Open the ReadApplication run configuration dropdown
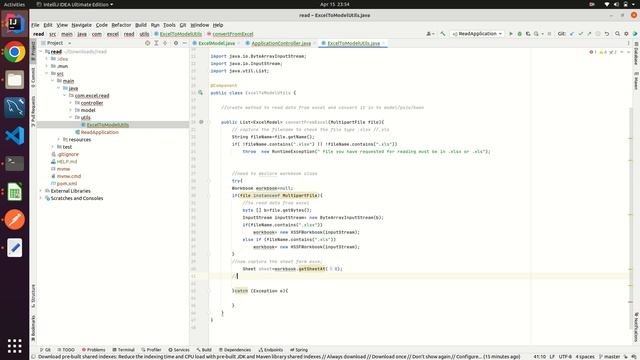The width and height of the screenshot is (640, 360). pos(477,34)
